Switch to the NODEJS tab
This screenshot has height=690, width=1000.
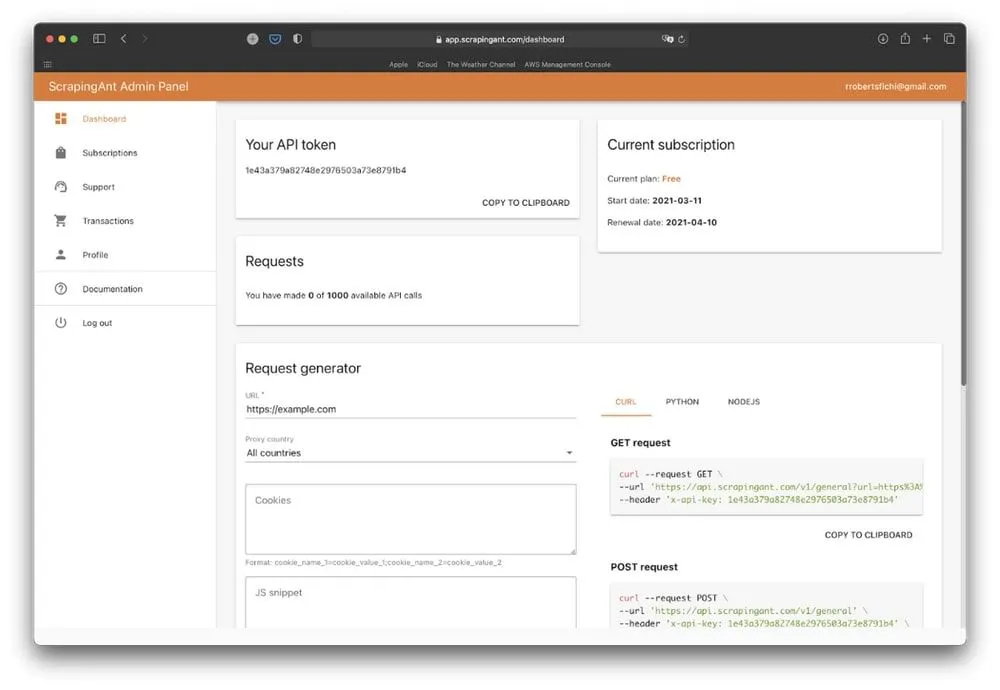point(744,402)
